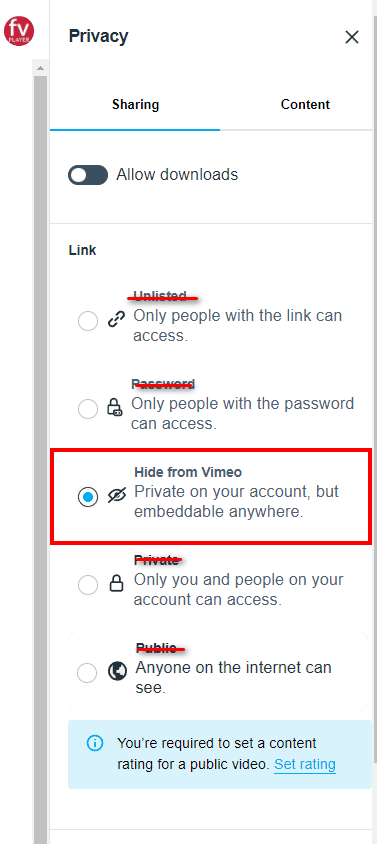Select the Unlisted radio button
Screen dimensions: 377x844
tap(88, 321)
